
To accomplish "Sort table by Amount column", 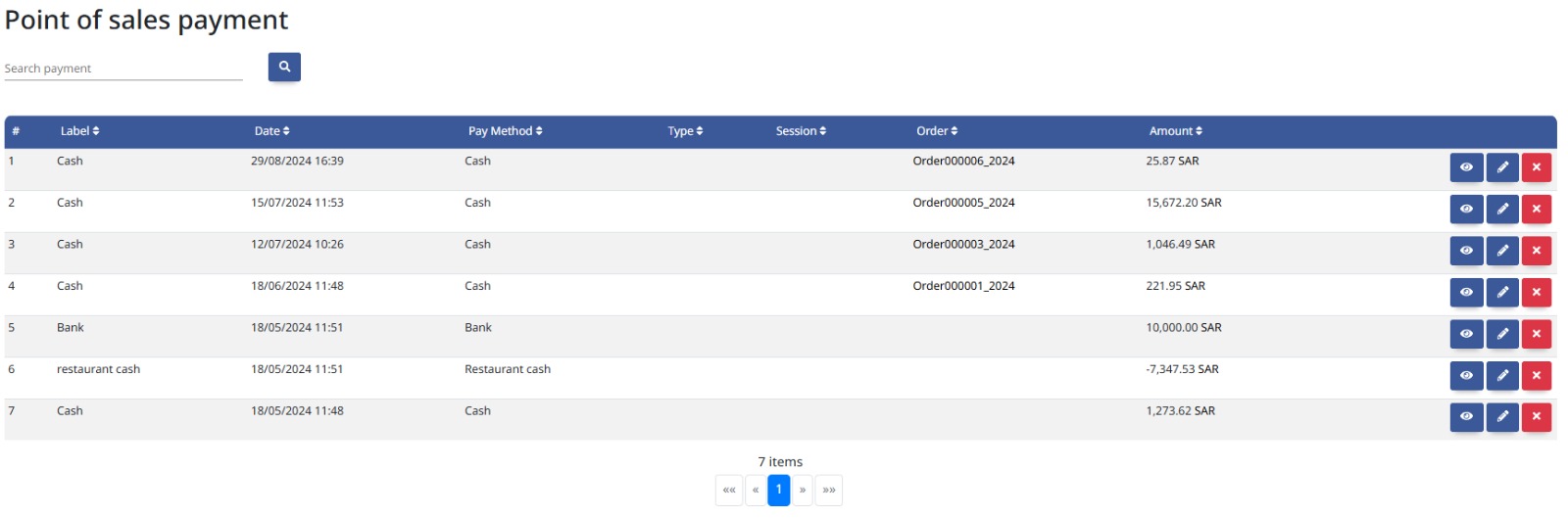I will 1175,131.
